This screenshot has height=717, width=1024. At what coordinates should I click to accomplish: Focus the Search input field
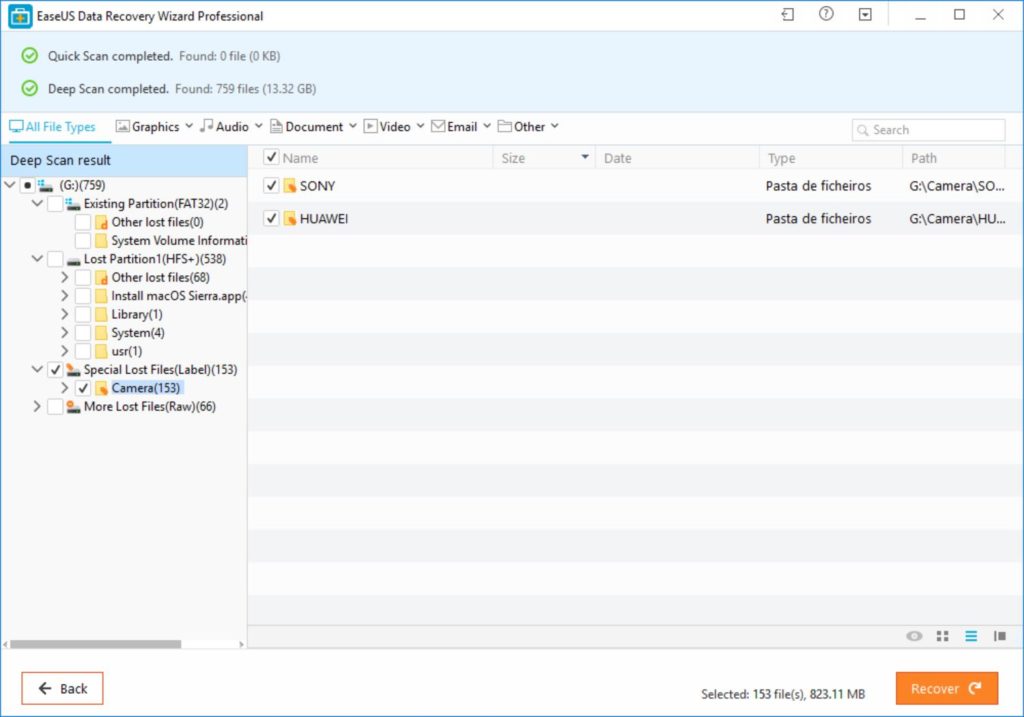point(928,130)
